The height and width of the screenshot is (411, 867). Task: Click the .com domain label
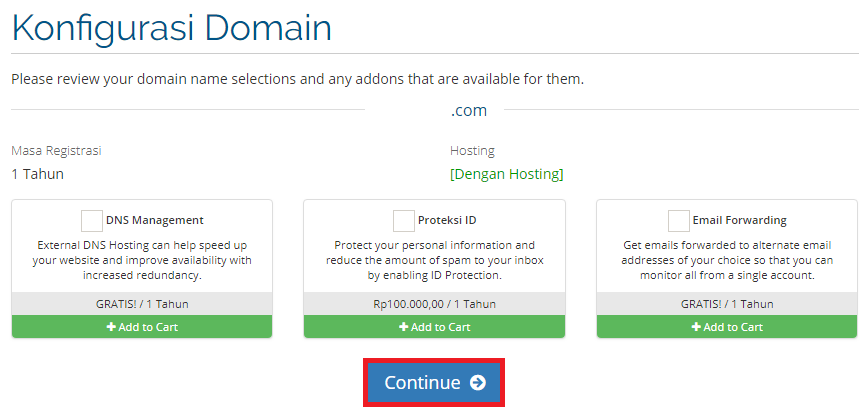coord(468,110)
